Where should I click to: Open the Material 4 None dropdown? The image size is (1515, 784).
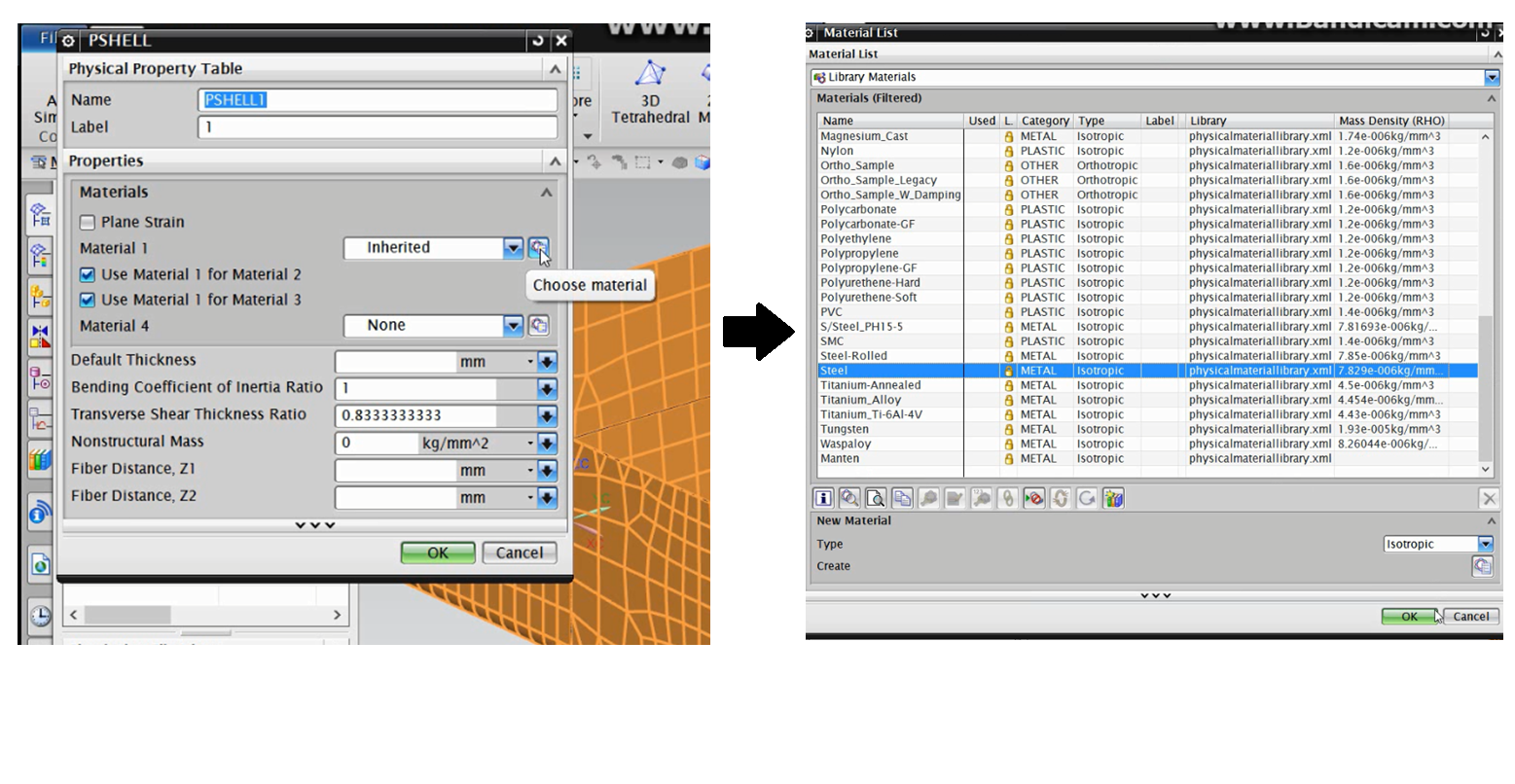pyautogui.click(x=513, y=326)
